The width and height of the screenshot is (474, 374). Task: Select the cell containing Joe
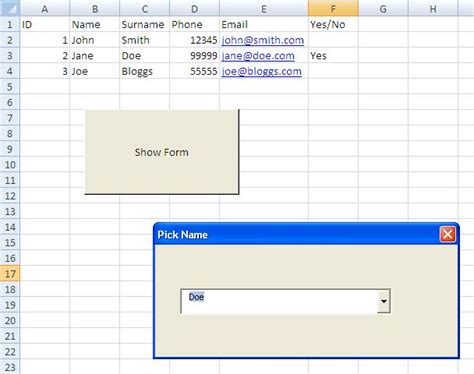(95, 71)
